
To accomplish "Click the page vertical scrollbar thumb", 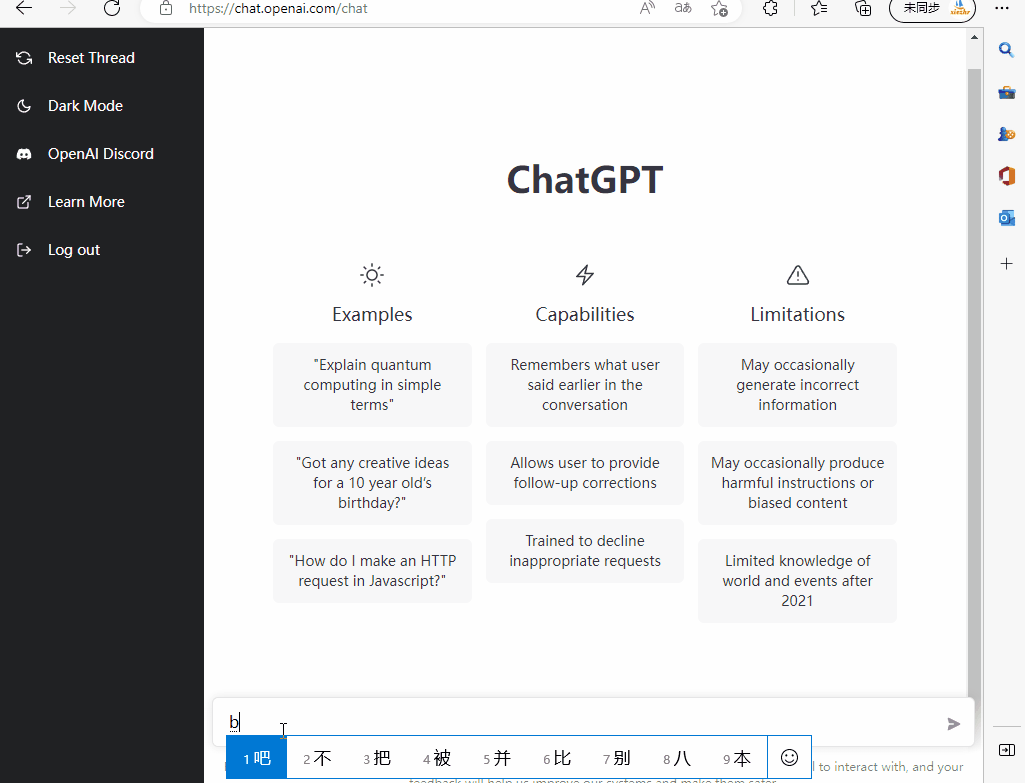I will coord(974,382).
